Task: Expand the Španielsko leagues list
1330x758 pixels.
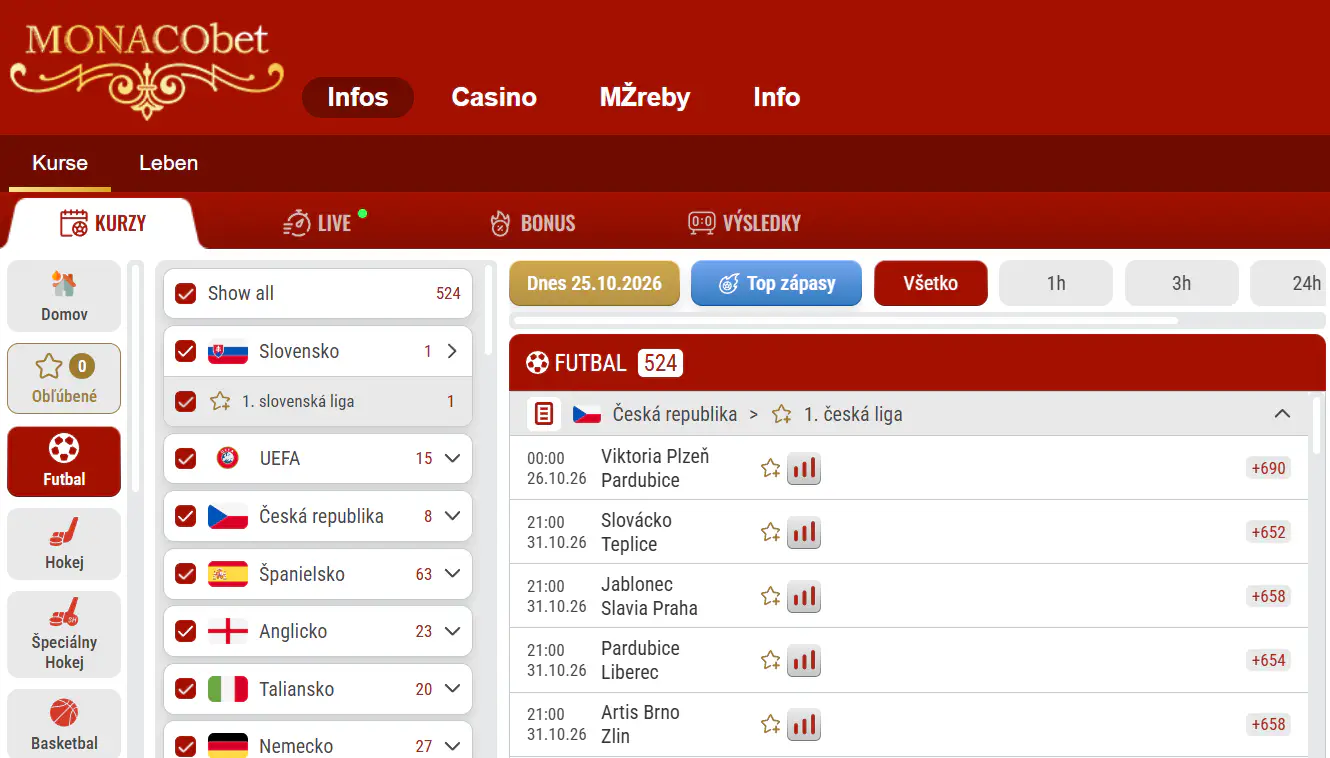Action: (x=452, y=574)
